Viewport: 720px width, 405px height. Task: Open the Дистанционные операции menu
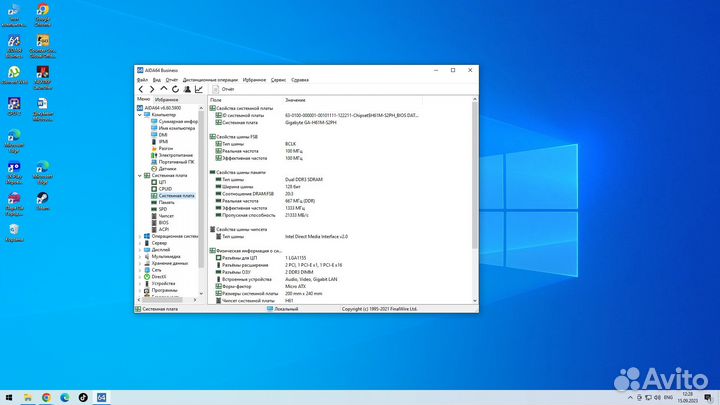click(x=210, y=80)
